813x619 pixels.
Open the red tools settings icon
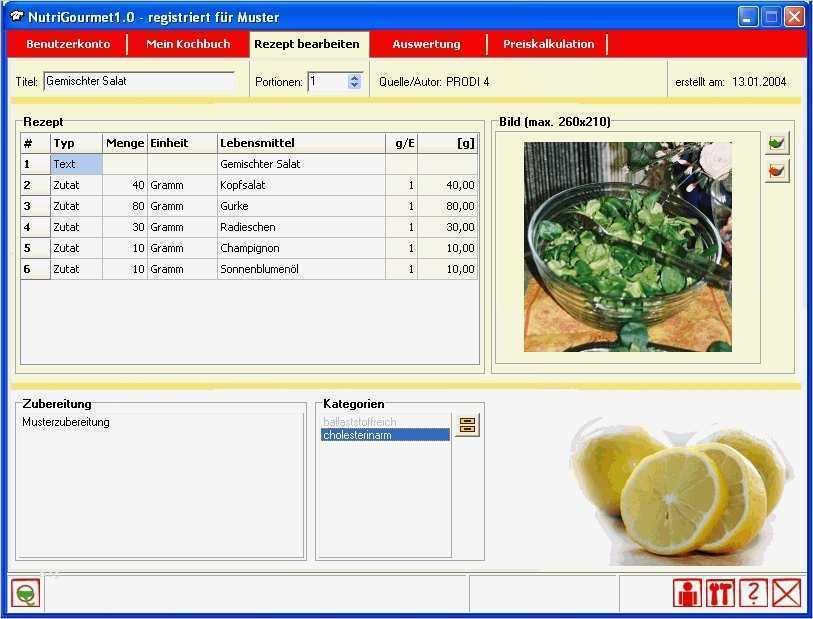720,593
